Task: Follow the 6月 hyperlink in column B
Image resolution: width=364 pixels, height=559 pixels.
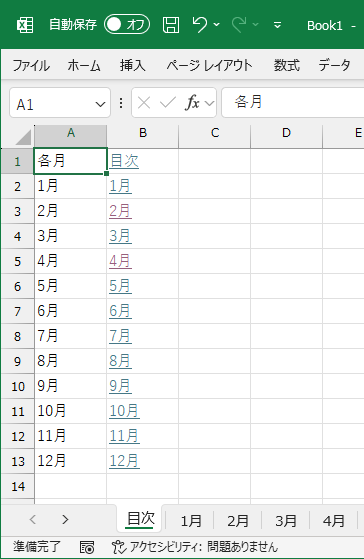Action: tap(120, 311)
